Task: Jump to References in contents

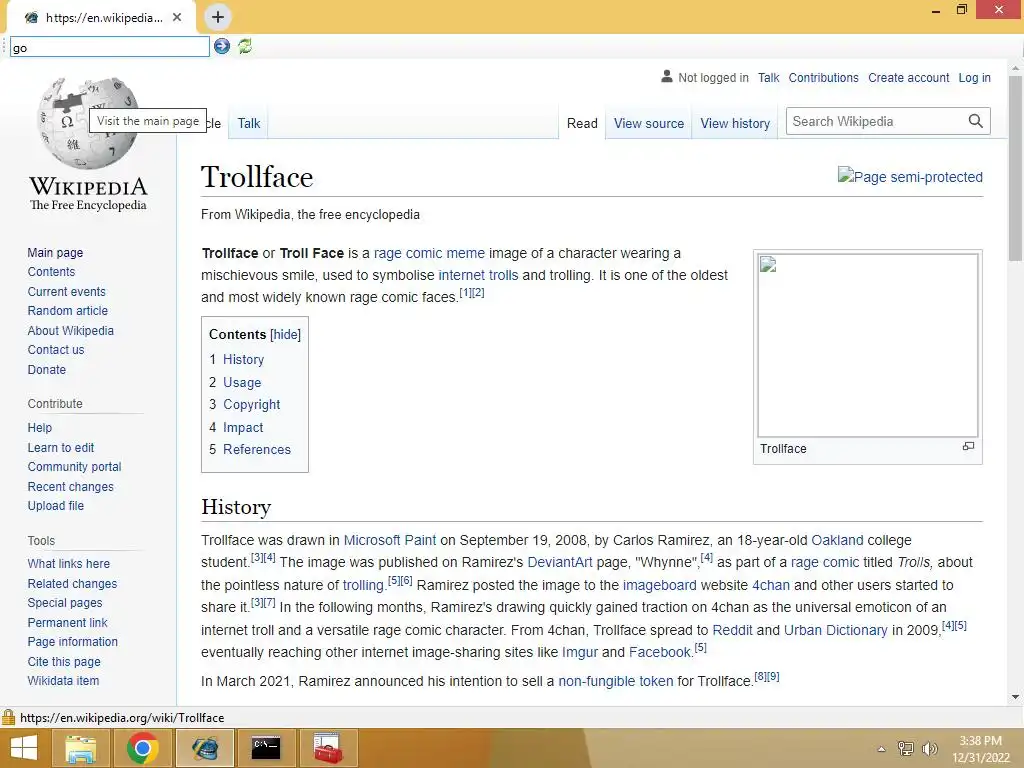Action: tap(257, 449)
